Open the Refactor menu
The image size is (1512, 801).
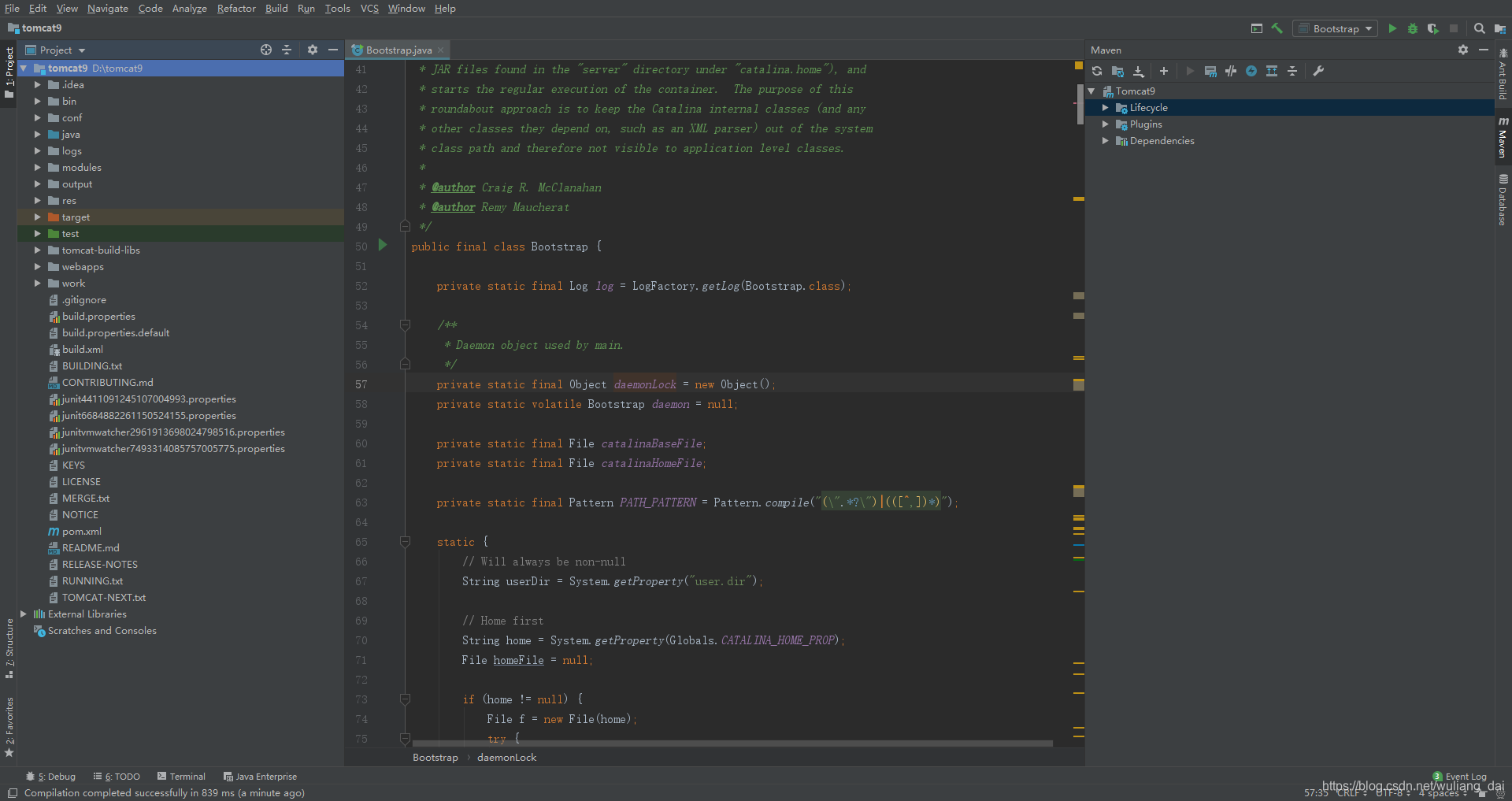coord(236,8)
